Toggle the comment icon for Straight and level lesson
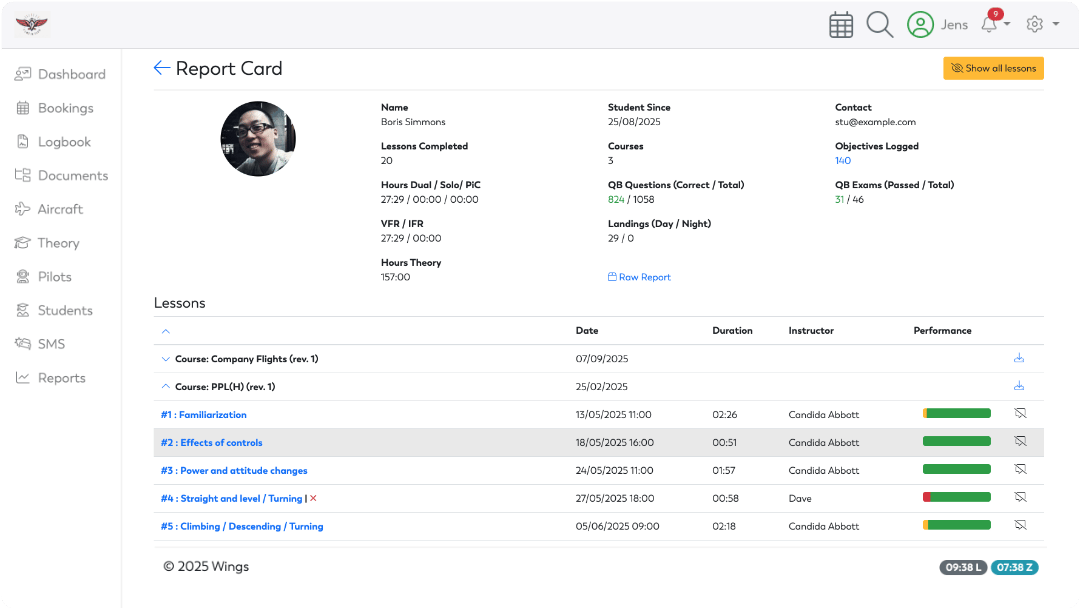The height and width of the screenshot is (608, 1080). point(1020,498)
